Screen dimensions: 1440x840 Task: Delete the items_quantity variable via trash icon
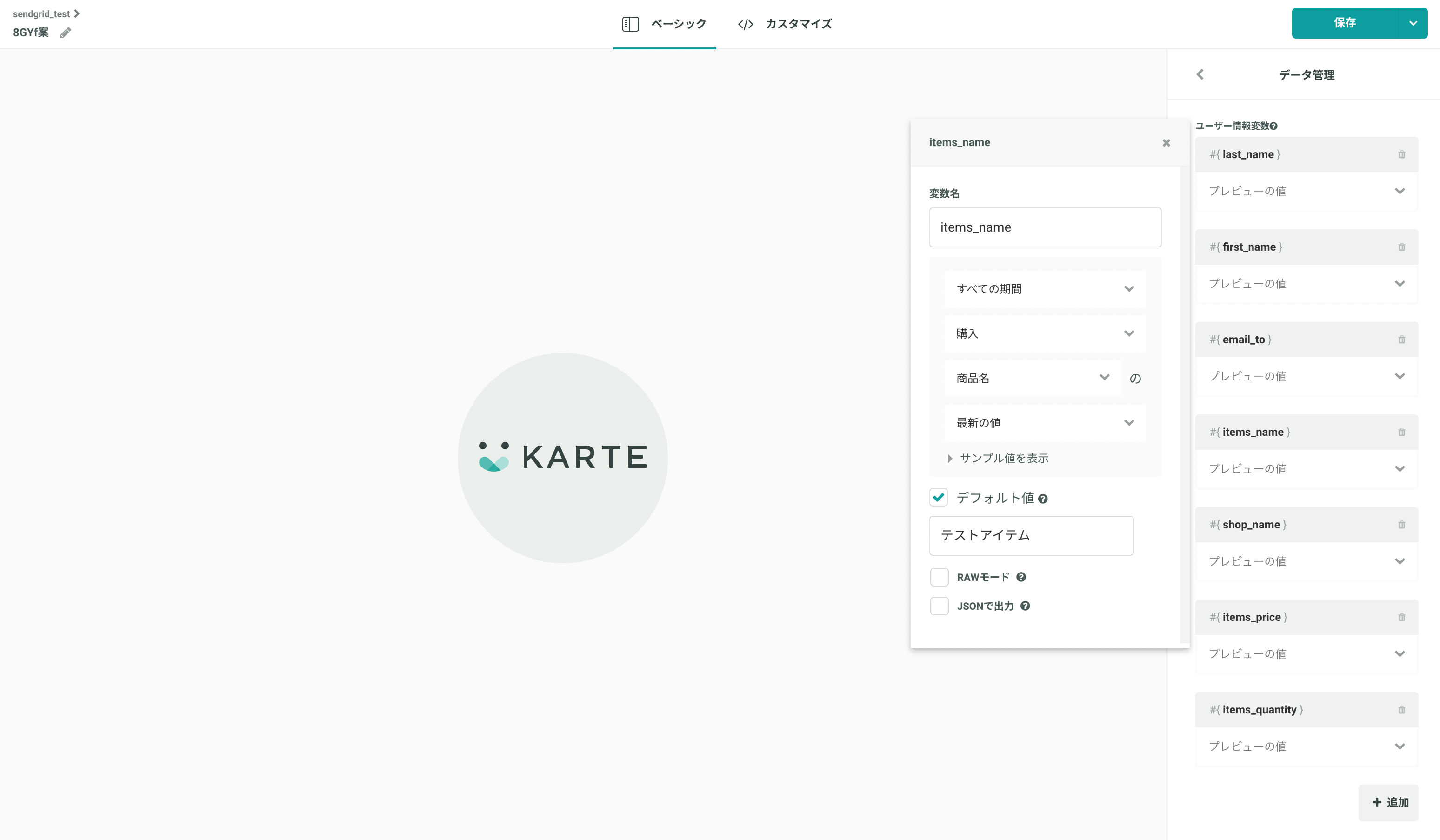(x=1402, y=710)
